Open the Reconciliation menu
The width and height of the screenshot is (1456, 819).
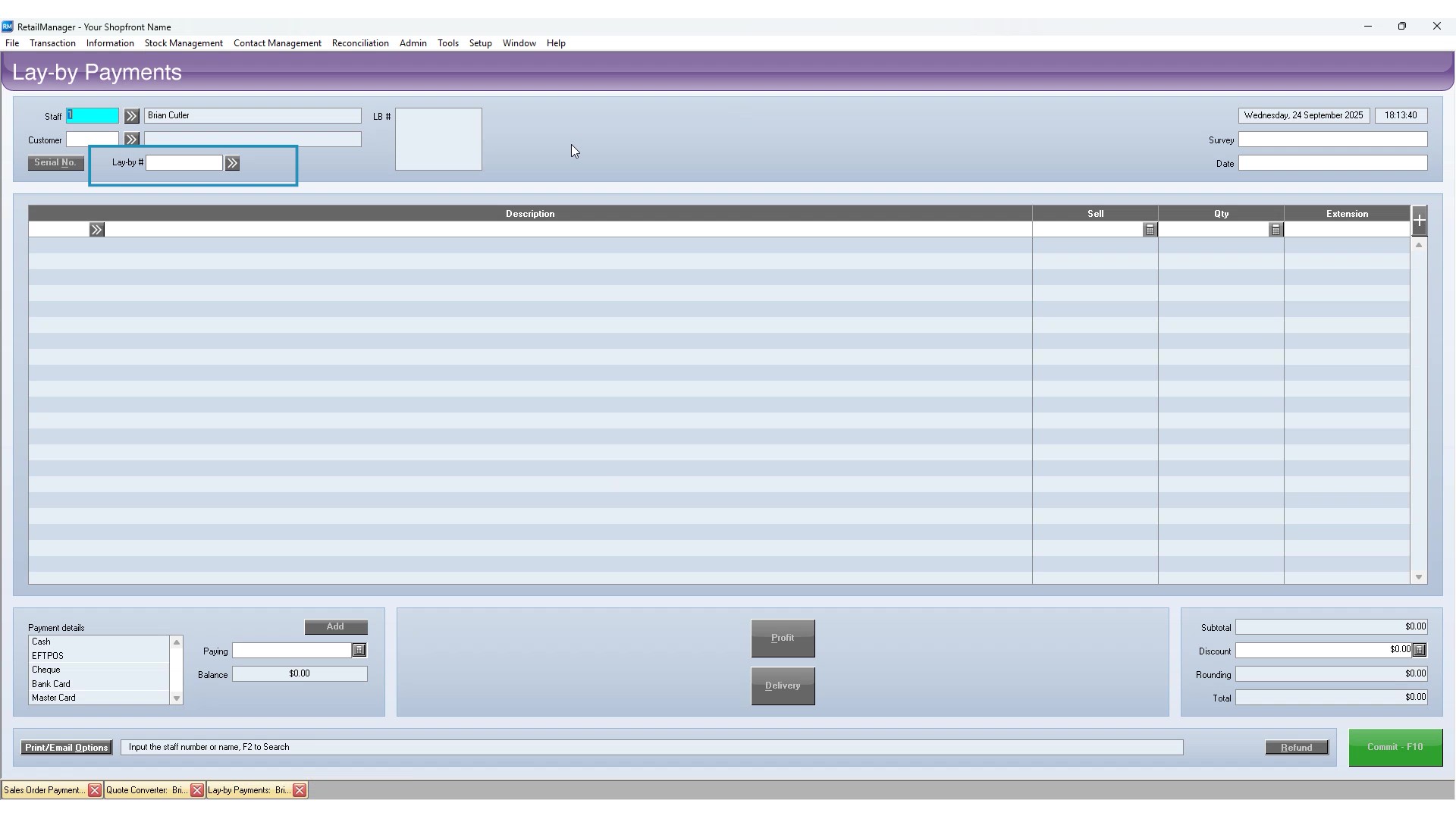point(359,43)
